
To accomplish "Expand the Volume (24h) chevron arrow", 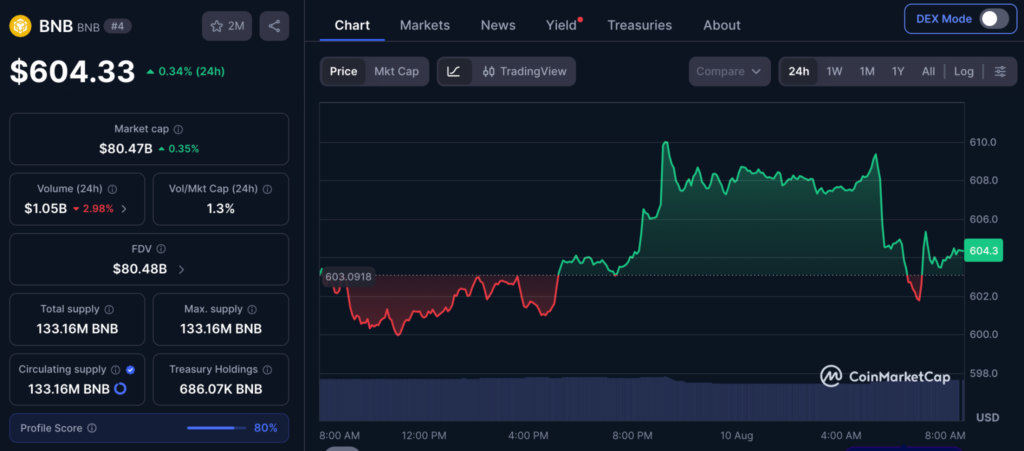I will point(124,209).
